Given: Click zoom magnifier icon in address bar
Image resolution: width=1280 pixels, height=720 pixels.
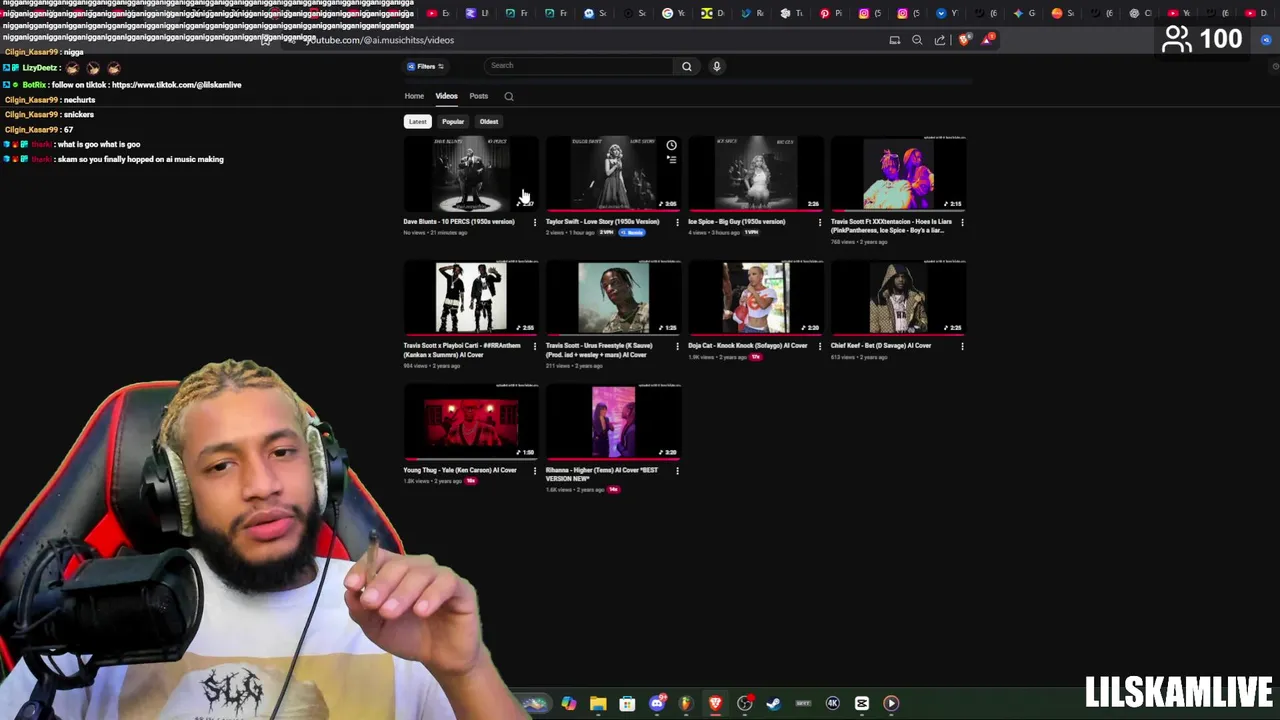Looking at the screenshot, I should pyautogui.click(x=917, y=40).
